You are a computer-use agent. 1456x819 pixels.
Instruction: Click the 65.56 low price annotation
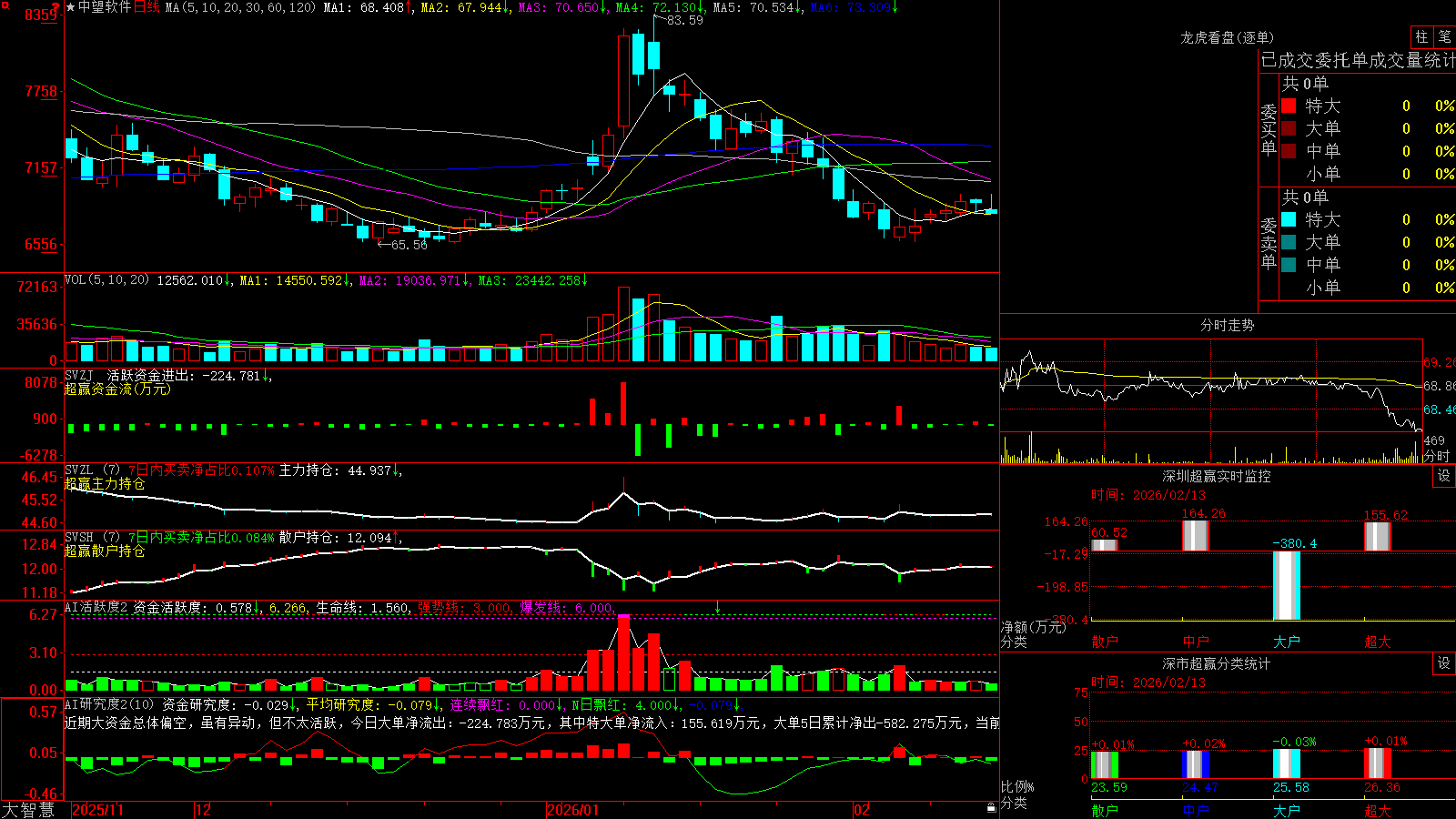pos(409,245)
